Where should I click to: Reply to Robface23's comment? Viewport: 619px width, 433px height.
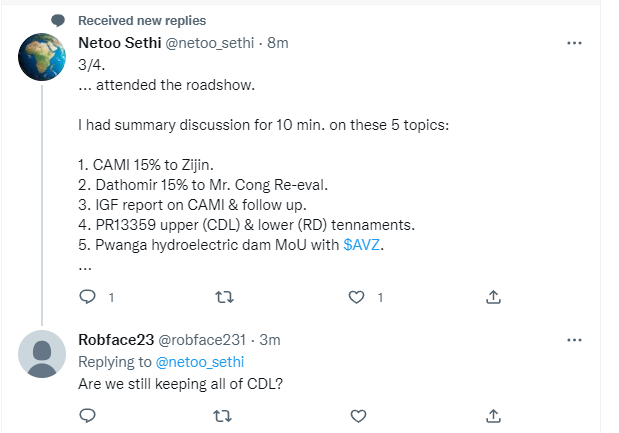click(x=87, y=415)
